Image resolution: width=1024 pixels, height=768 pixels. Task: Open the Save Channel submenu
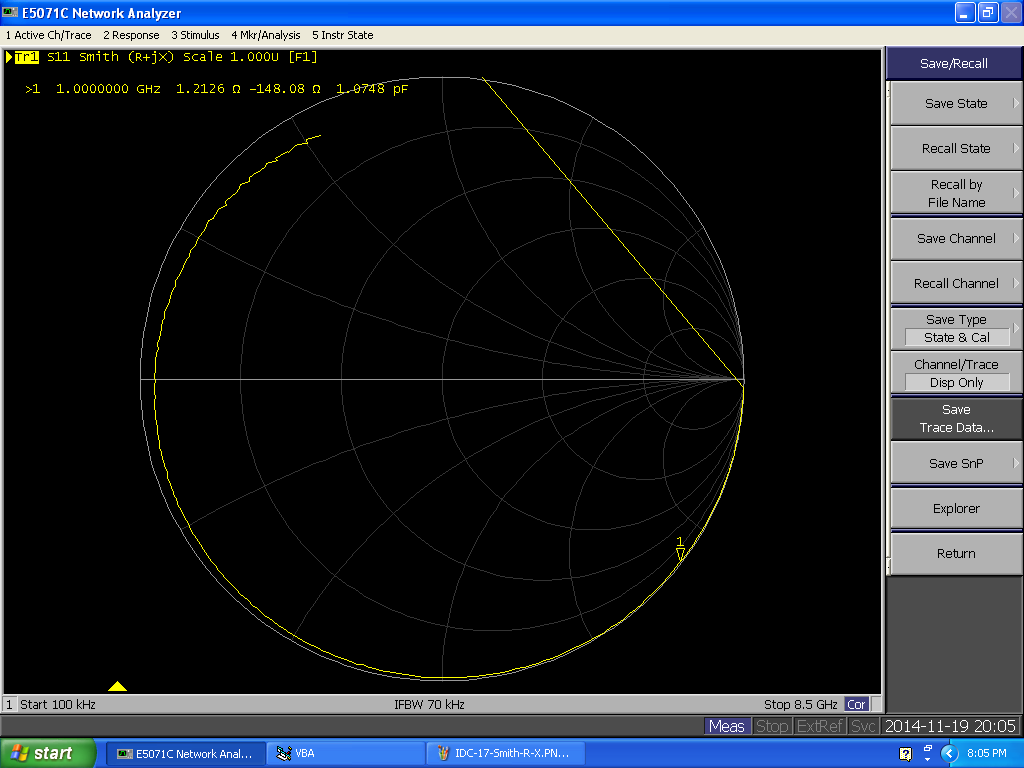coord(955,238)
